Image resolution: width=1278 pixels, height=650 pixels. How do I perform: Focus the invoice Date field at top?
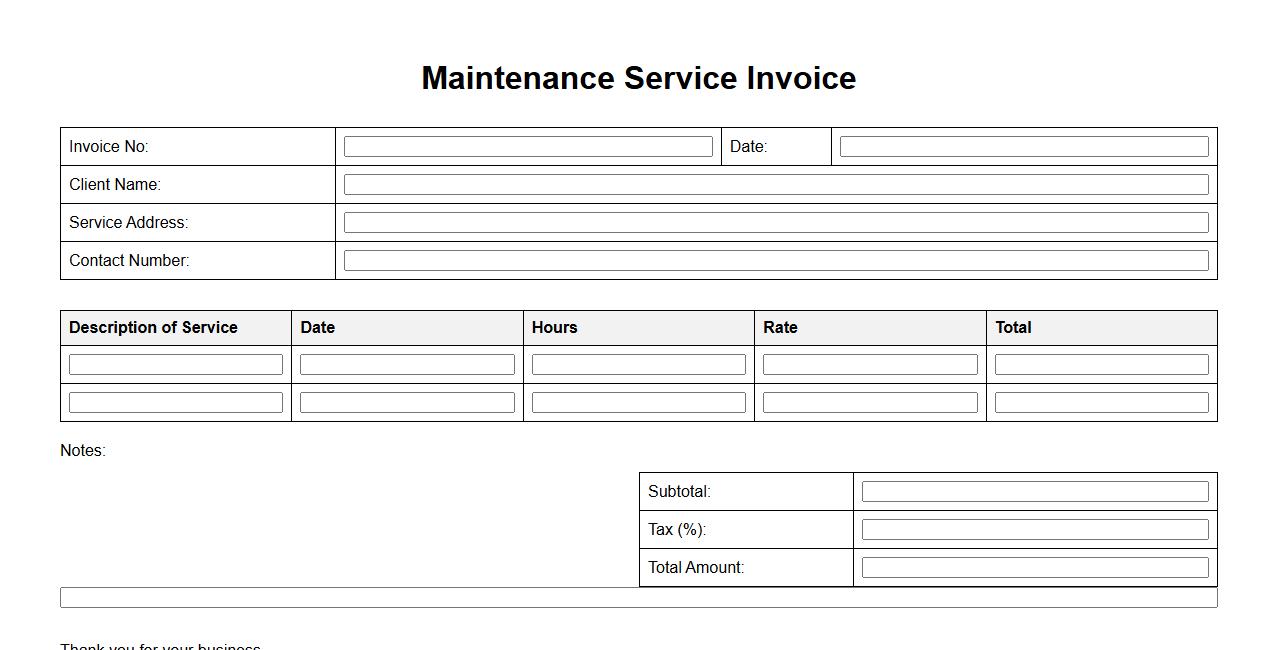(1024, 147)
